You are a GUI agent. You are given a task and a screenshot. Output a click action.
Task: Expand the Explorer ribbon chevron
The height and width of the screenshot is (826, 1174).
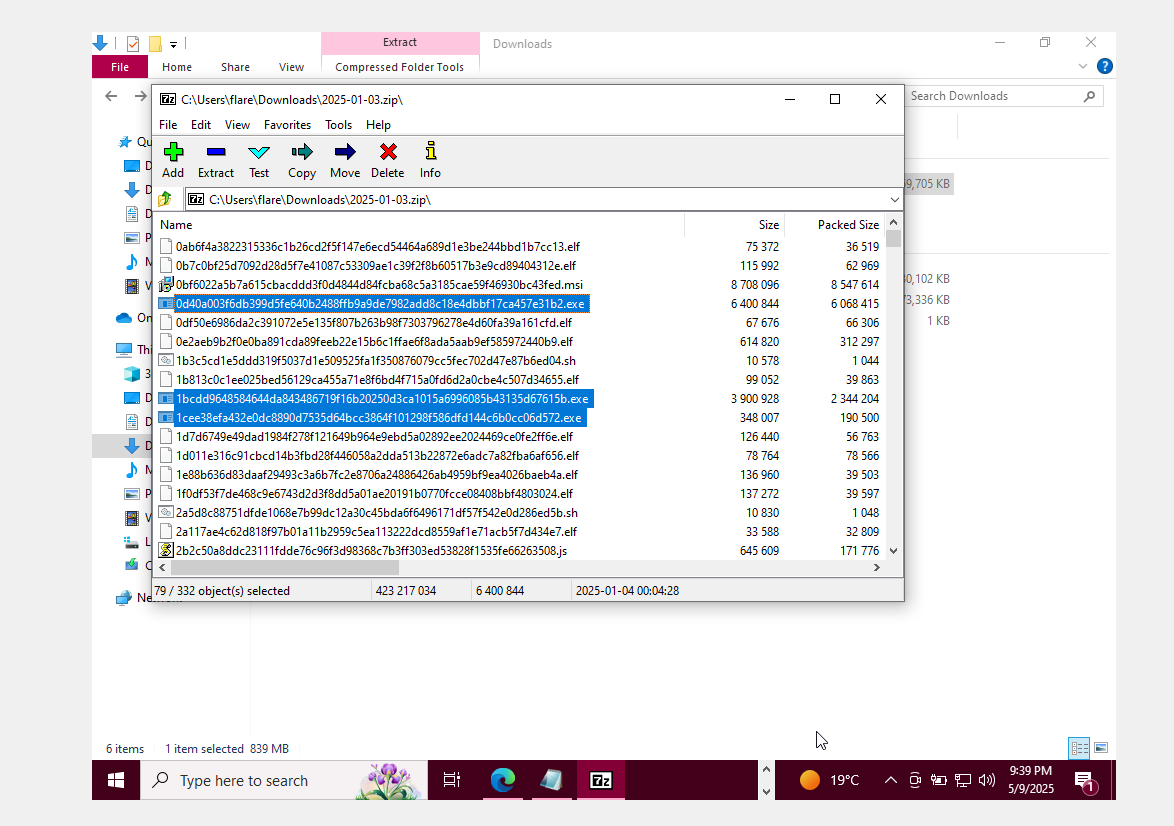pos(1082,67)
